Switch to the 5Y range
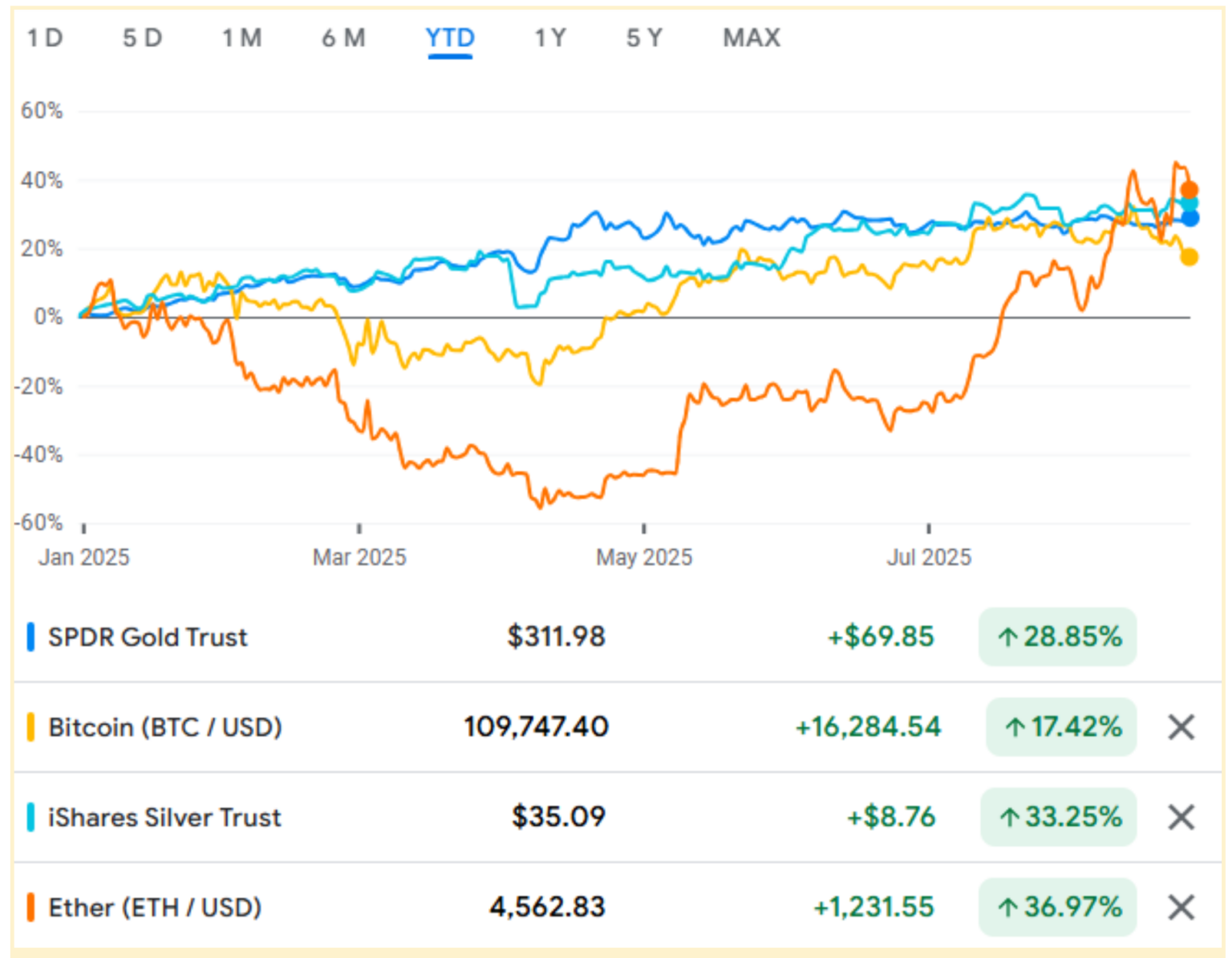 642,37
